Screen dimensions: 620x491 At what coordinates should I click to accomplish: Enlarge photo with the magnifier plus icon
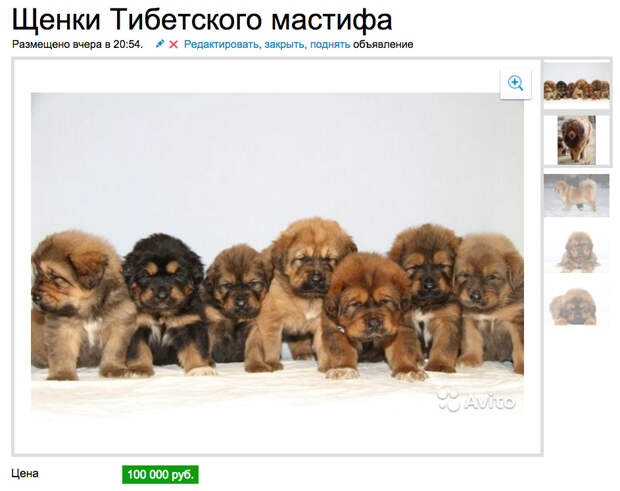pos(516,83)
